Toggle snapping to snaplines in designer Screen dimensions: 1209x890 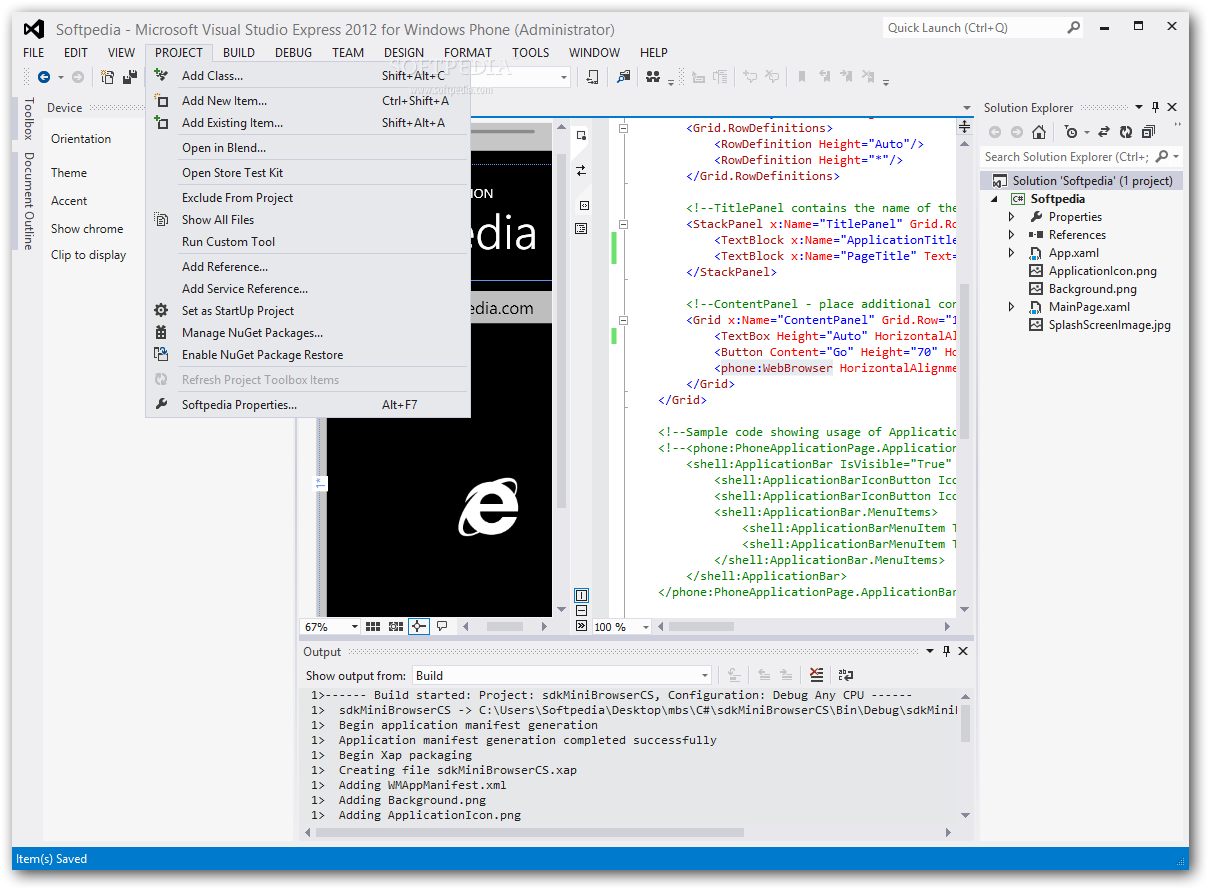pos(418,627)
